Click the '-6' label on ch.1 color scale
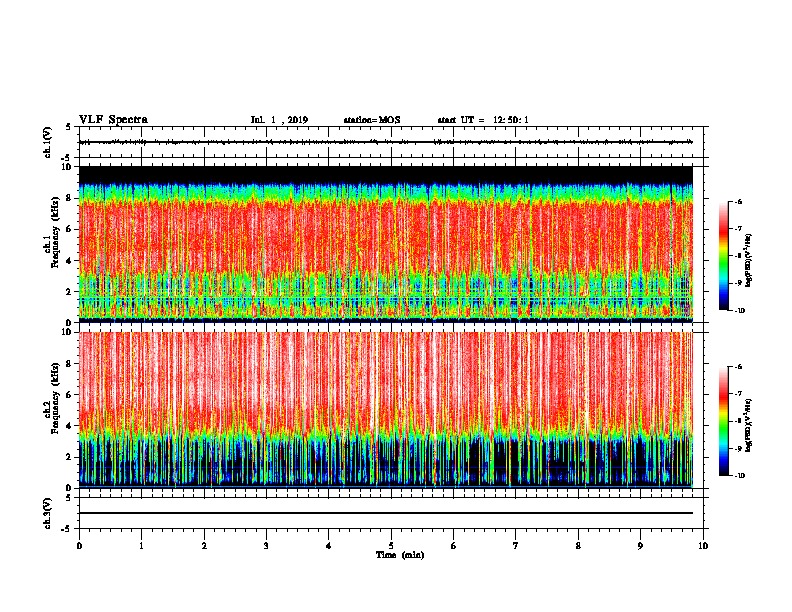792x612 pixels. coord(737,201)
